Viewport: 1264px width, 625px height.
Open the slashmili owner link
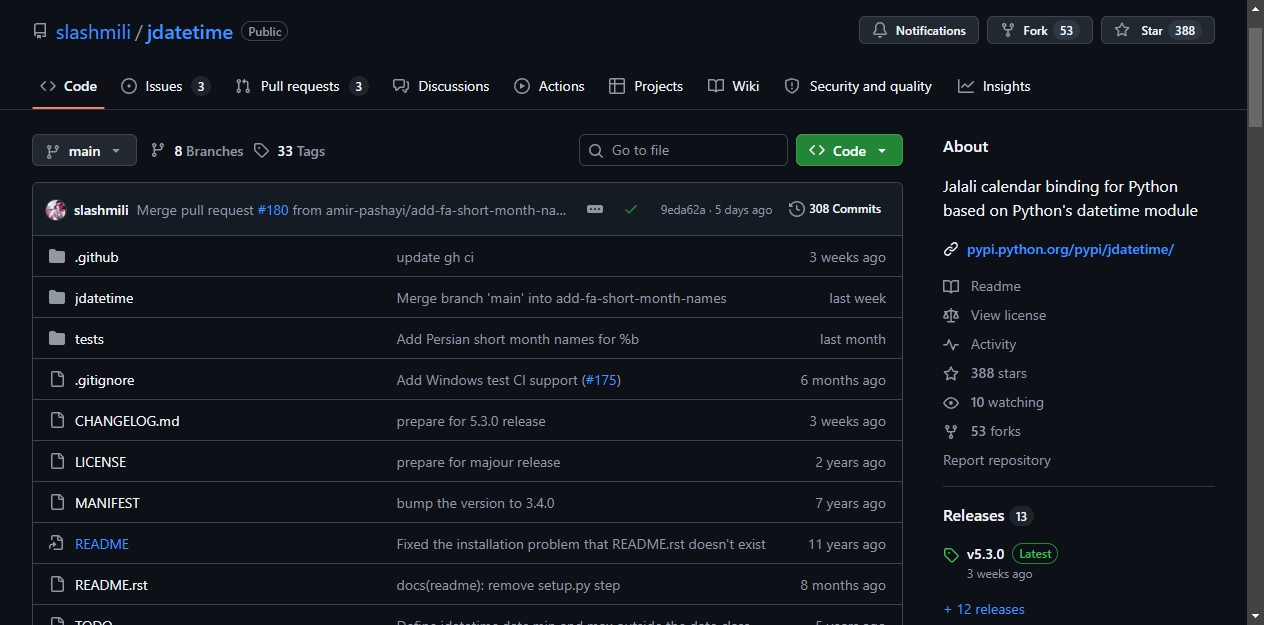click(x=93, y=32)
